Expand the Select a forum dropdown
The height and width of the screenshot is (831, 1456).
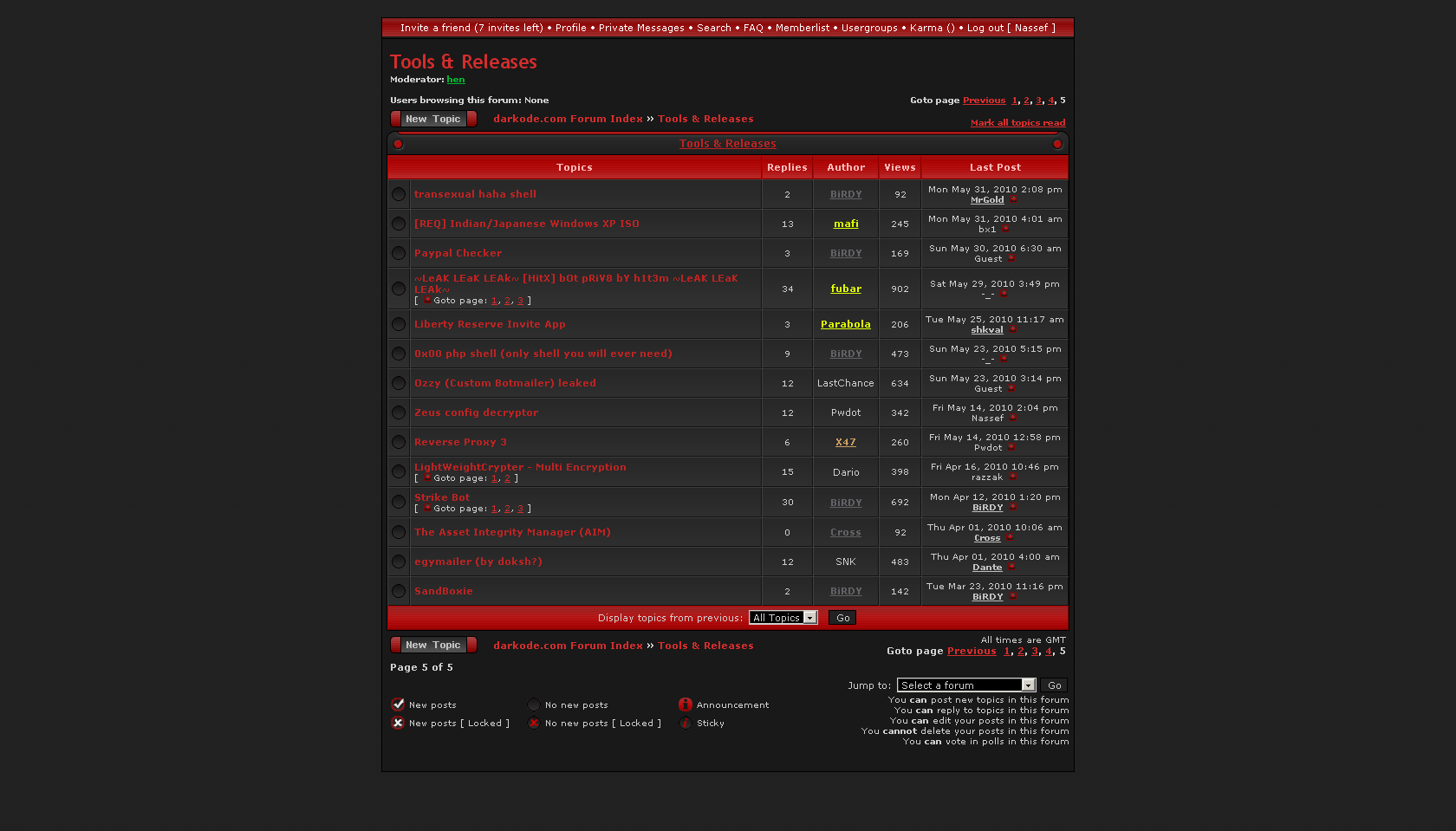(966, 685)
